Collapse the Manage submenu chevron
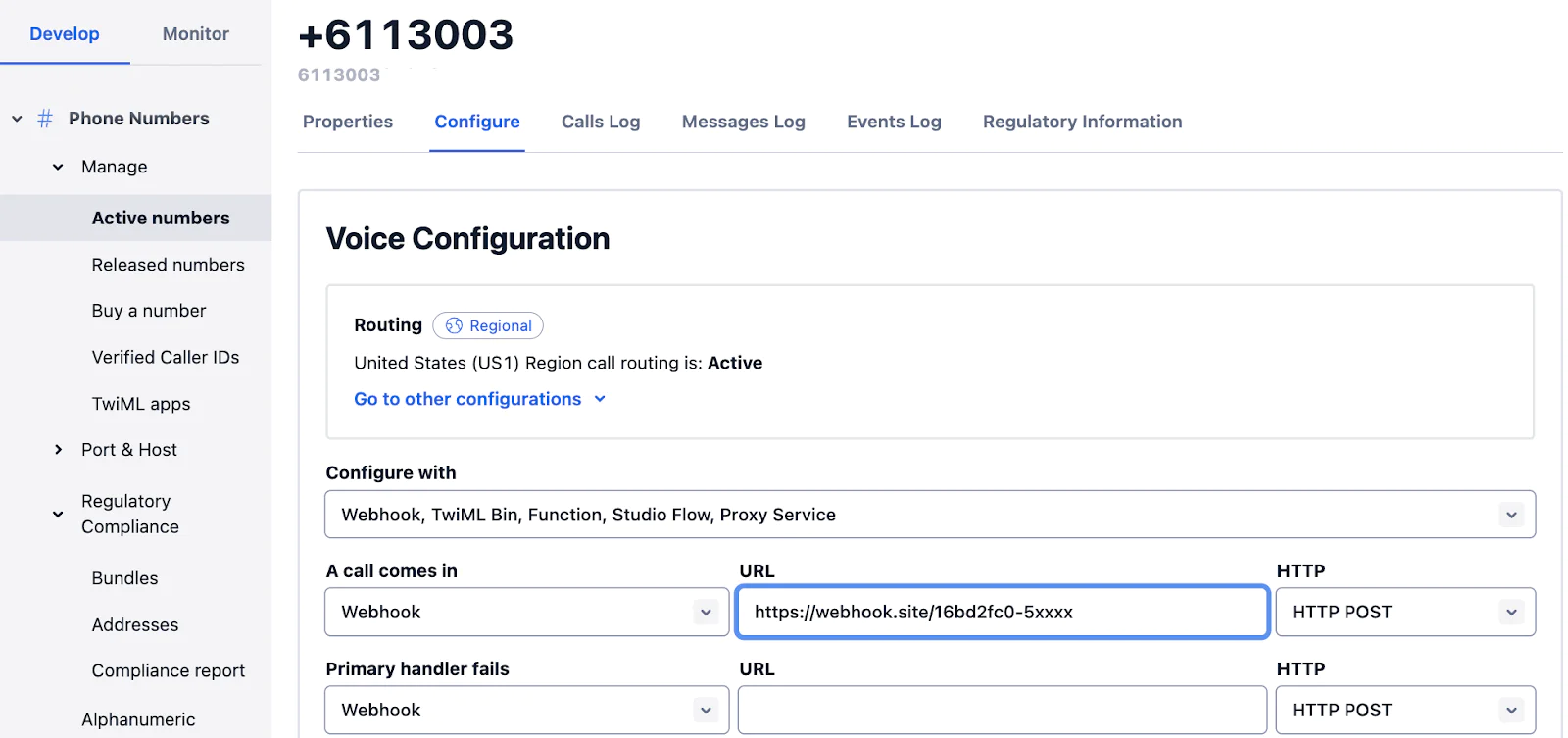Viewport: 1568px width, 738px height. pos(58,167)
